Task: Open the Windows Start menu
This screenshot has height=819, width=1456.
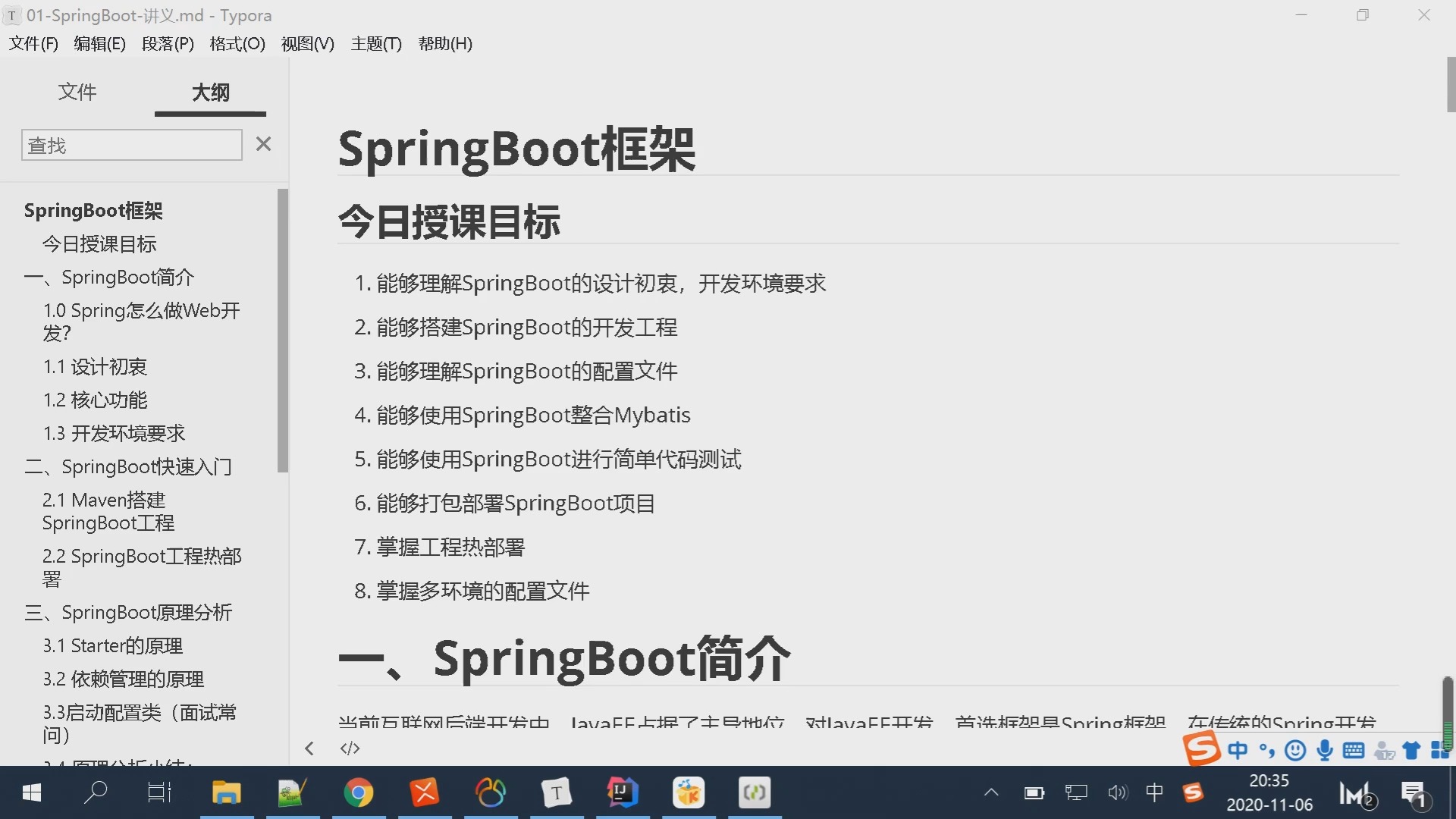Action: tap(31, 793)
